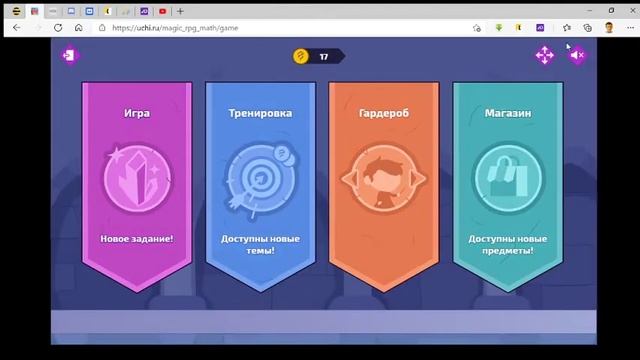Open the browser home page icon
The image size is (640, 360).
click(78, 28)
